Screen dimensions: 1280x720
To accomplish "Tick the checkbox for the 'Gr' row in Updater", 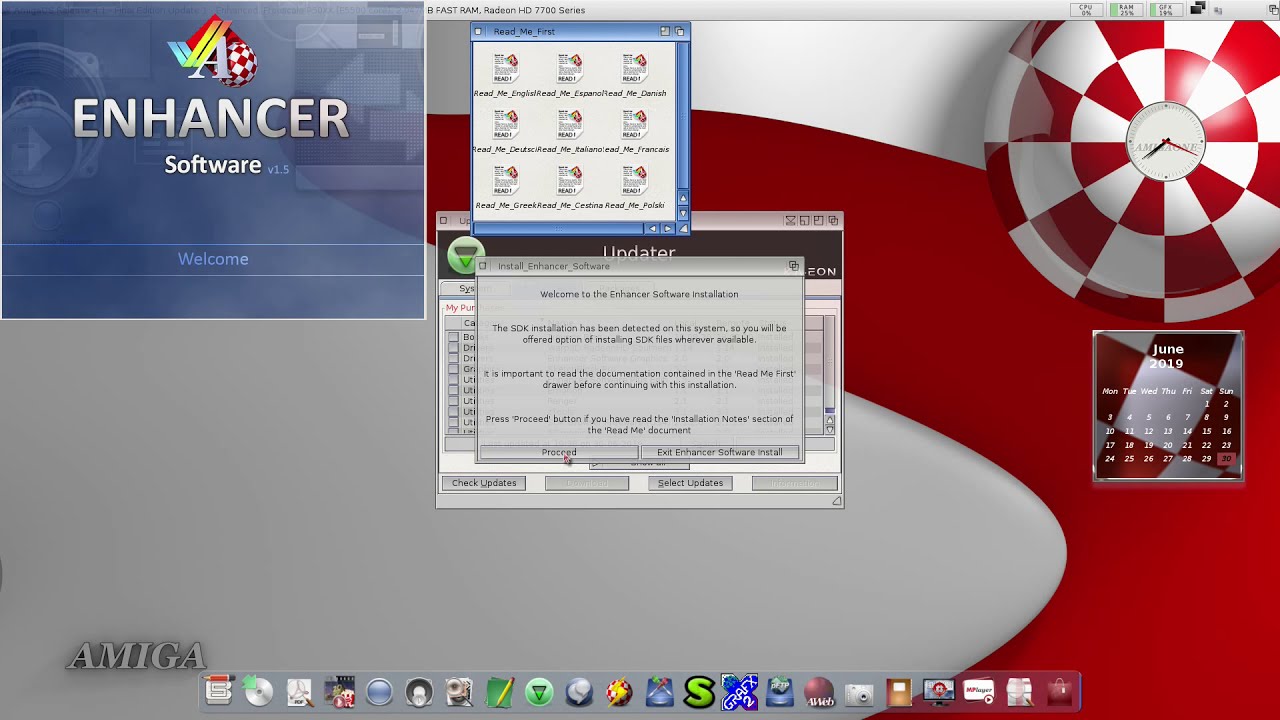I will pos(453,369).
